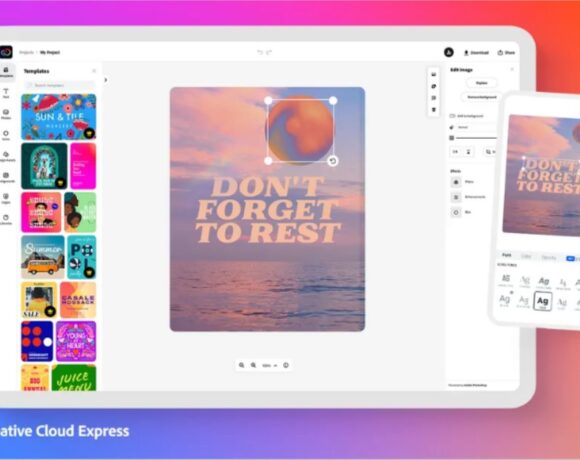Choose the Casale Morsach template
580x460 pixels.
click(x=78, y=300)
